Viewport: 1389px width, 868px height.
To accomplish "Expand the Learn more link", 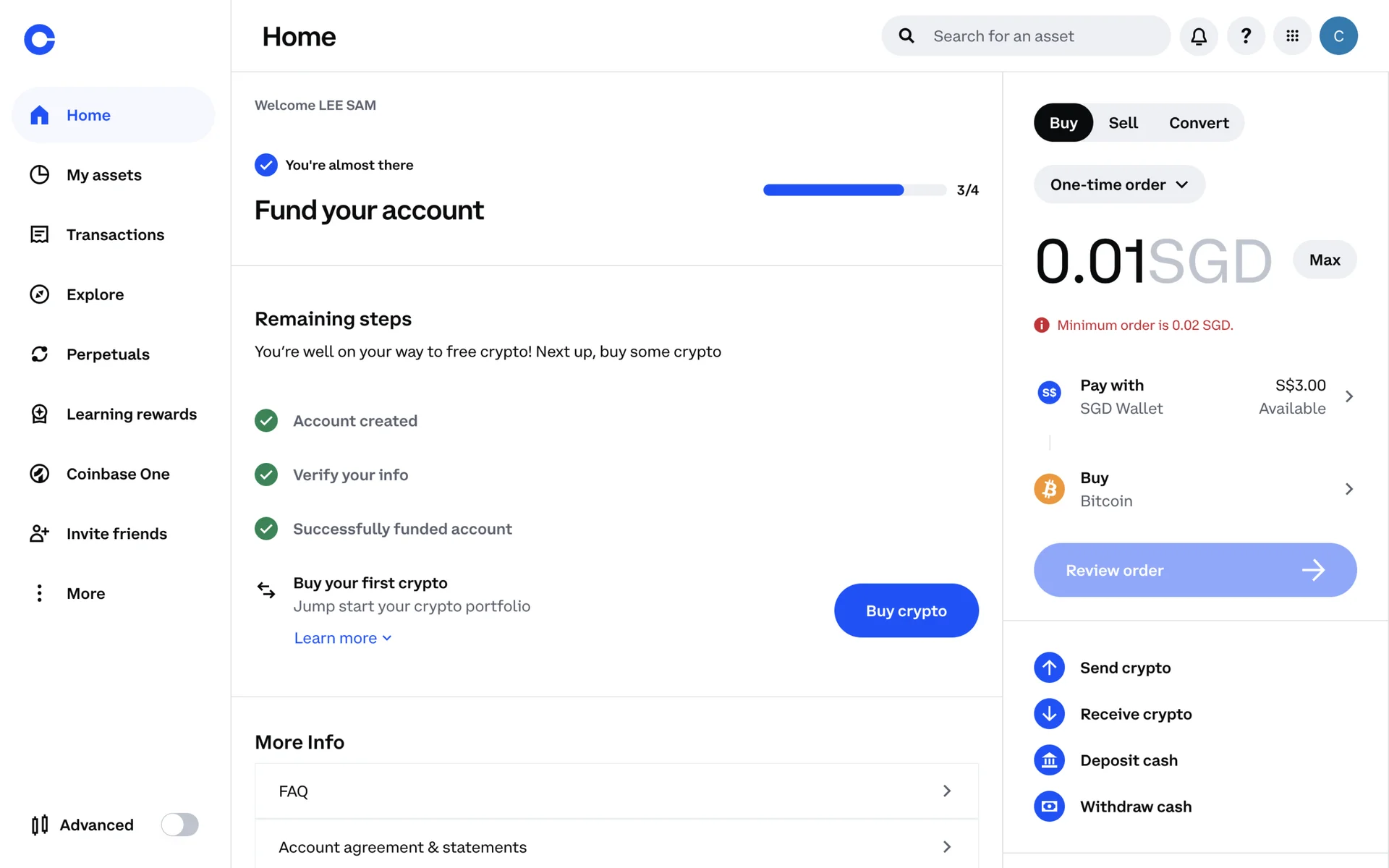I will pos(342,638).
